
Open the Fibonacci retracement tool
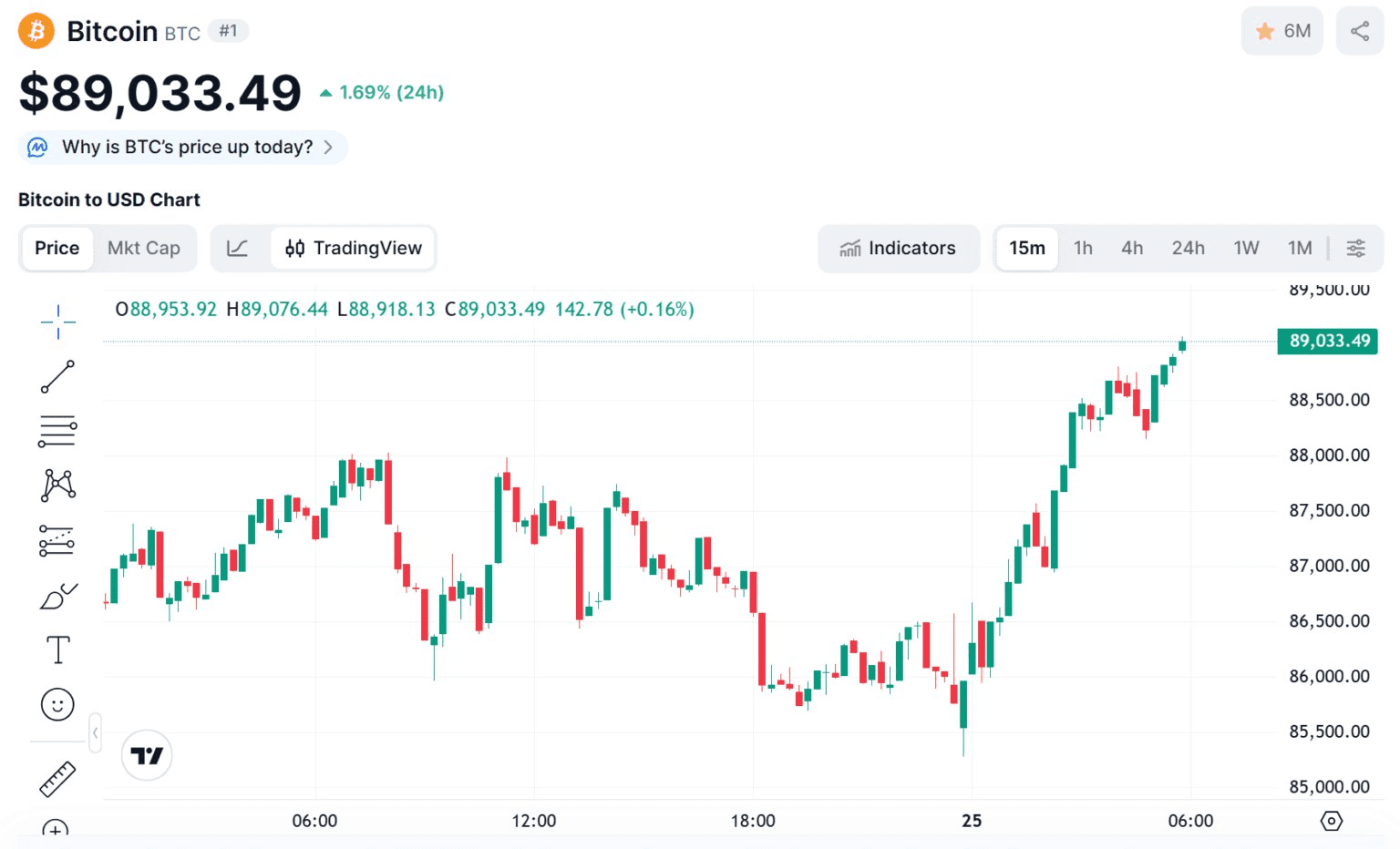57,431
